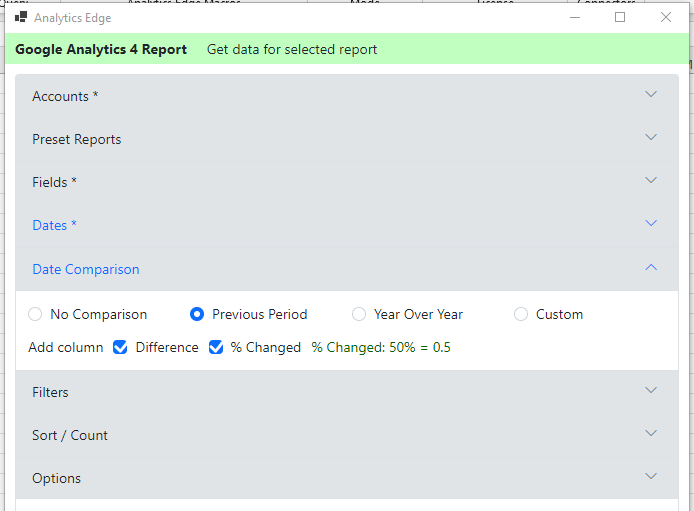Image resolution: width=694 pixels, height=511 pixels.
Task: Click the Analytics Edge app icon in title bar
Action: (x=21, y=17)
